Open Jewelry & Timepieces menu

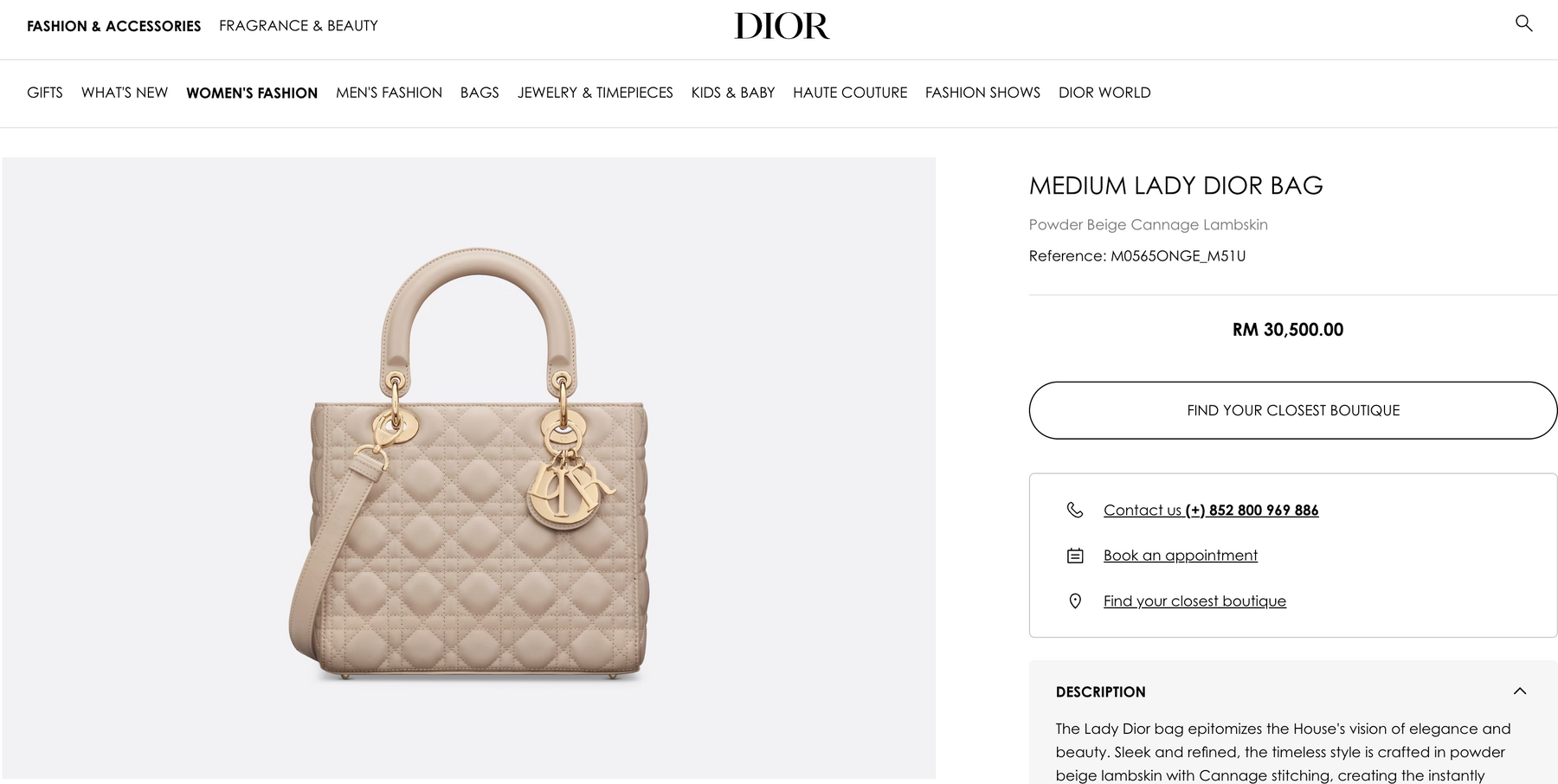596,93
